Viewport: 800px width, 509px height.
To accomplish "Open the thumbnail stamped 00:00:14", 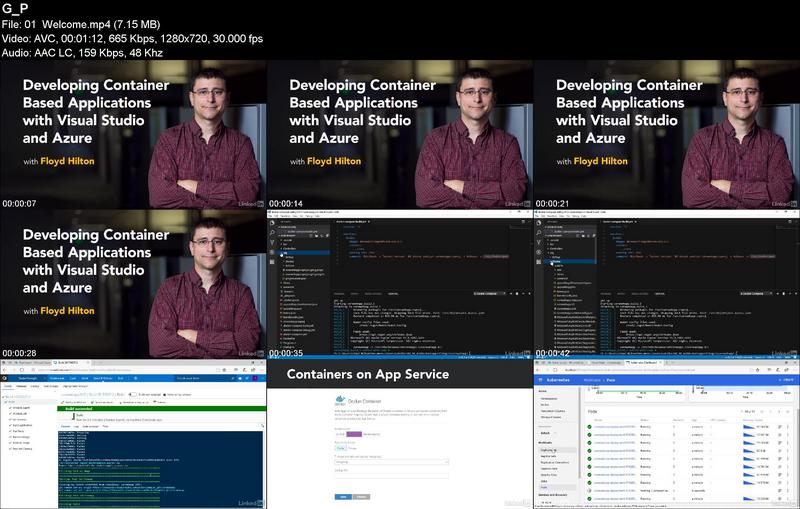I will (x=400, y=134).
